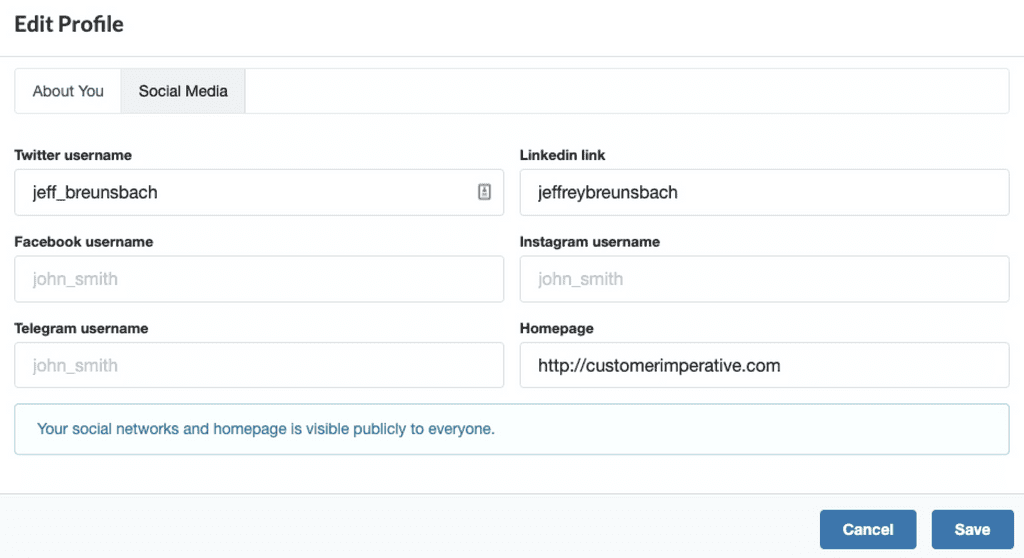Image resolution: width=1024 pixels, height=558 pixels.
Task: Click the Linkedin link input field
Action: (764, 192)
